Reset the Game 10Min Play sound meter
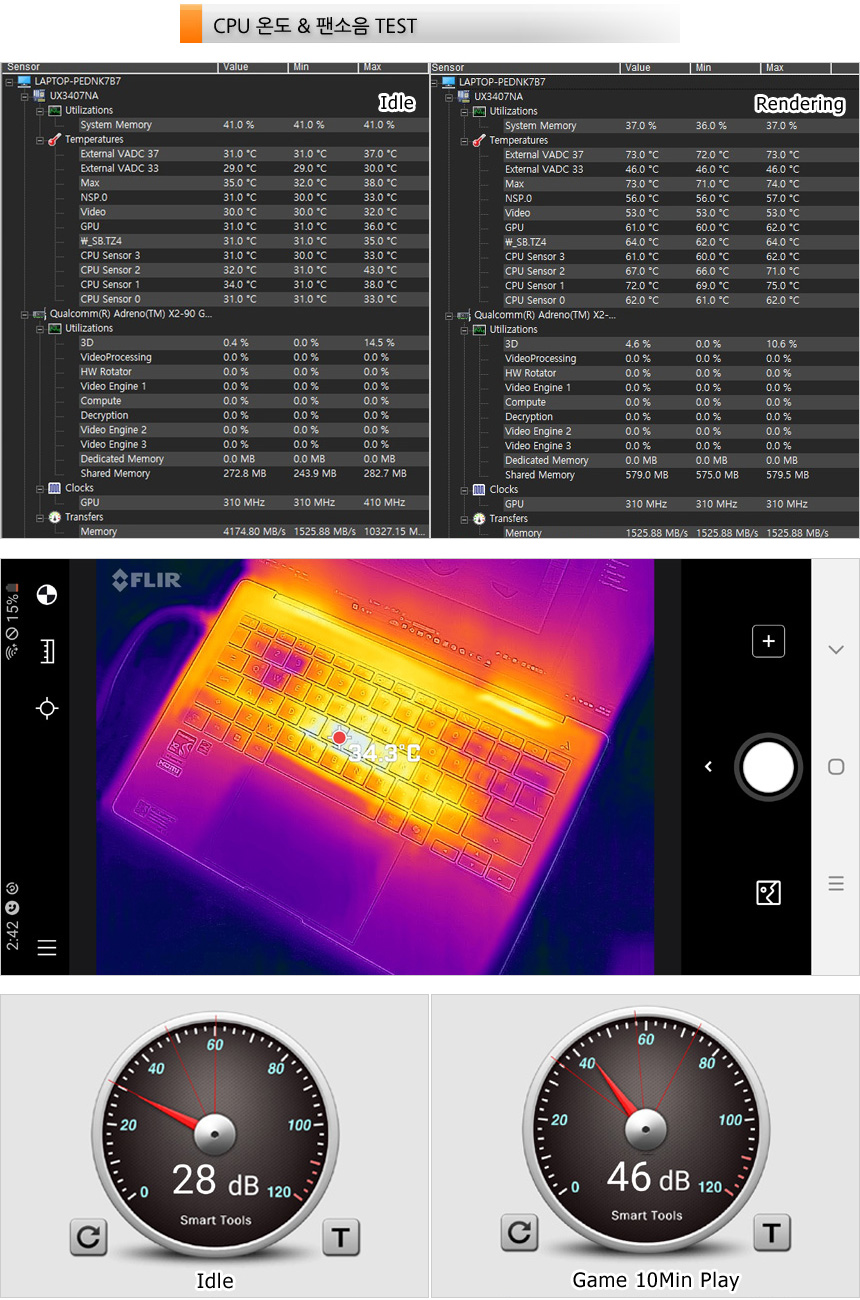Viewport: 860px width, 1300px height. 519,1232
